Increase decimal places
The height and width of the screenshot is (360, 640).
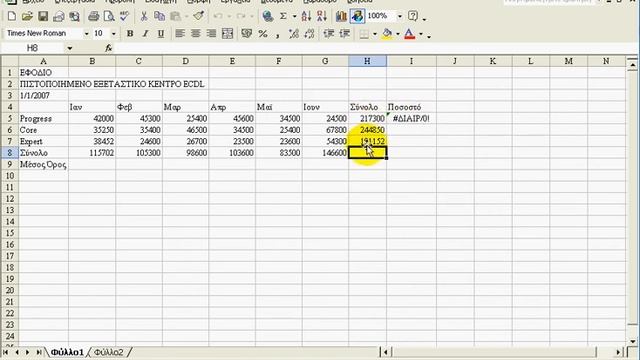[293, 33]
